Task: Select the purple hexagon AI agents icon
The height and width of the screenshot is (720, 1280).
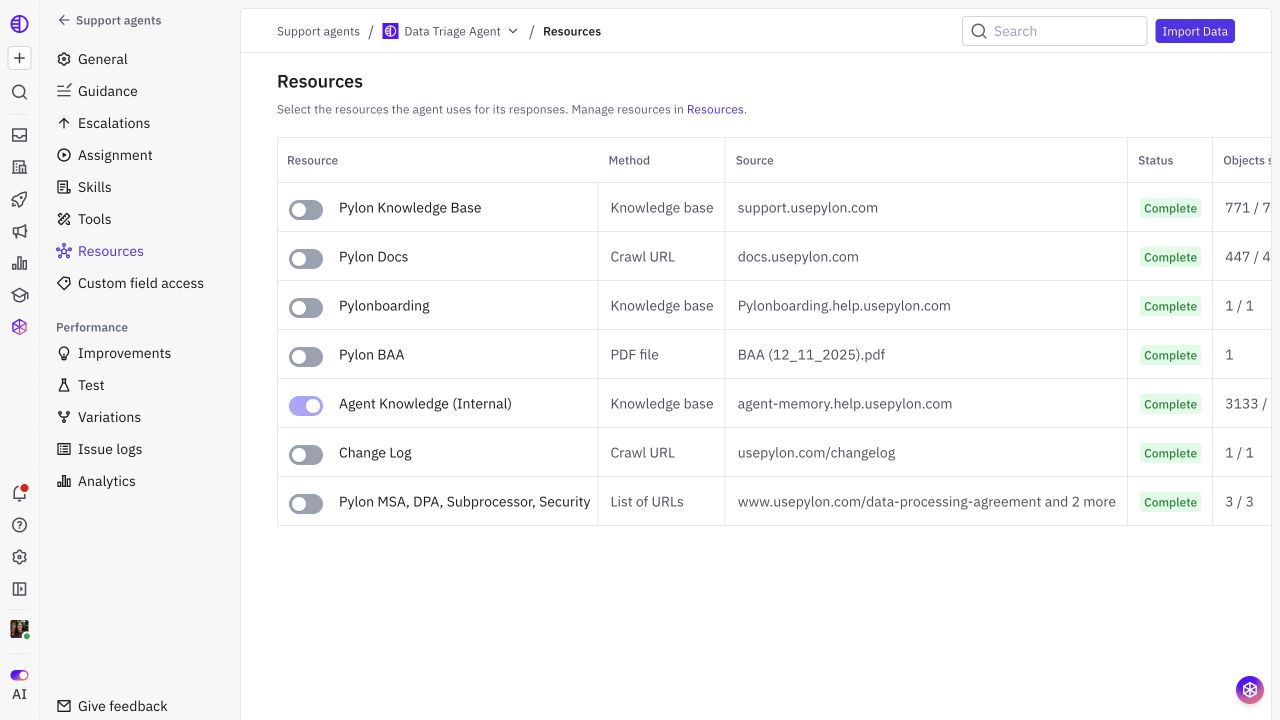Action: point(19,327)
